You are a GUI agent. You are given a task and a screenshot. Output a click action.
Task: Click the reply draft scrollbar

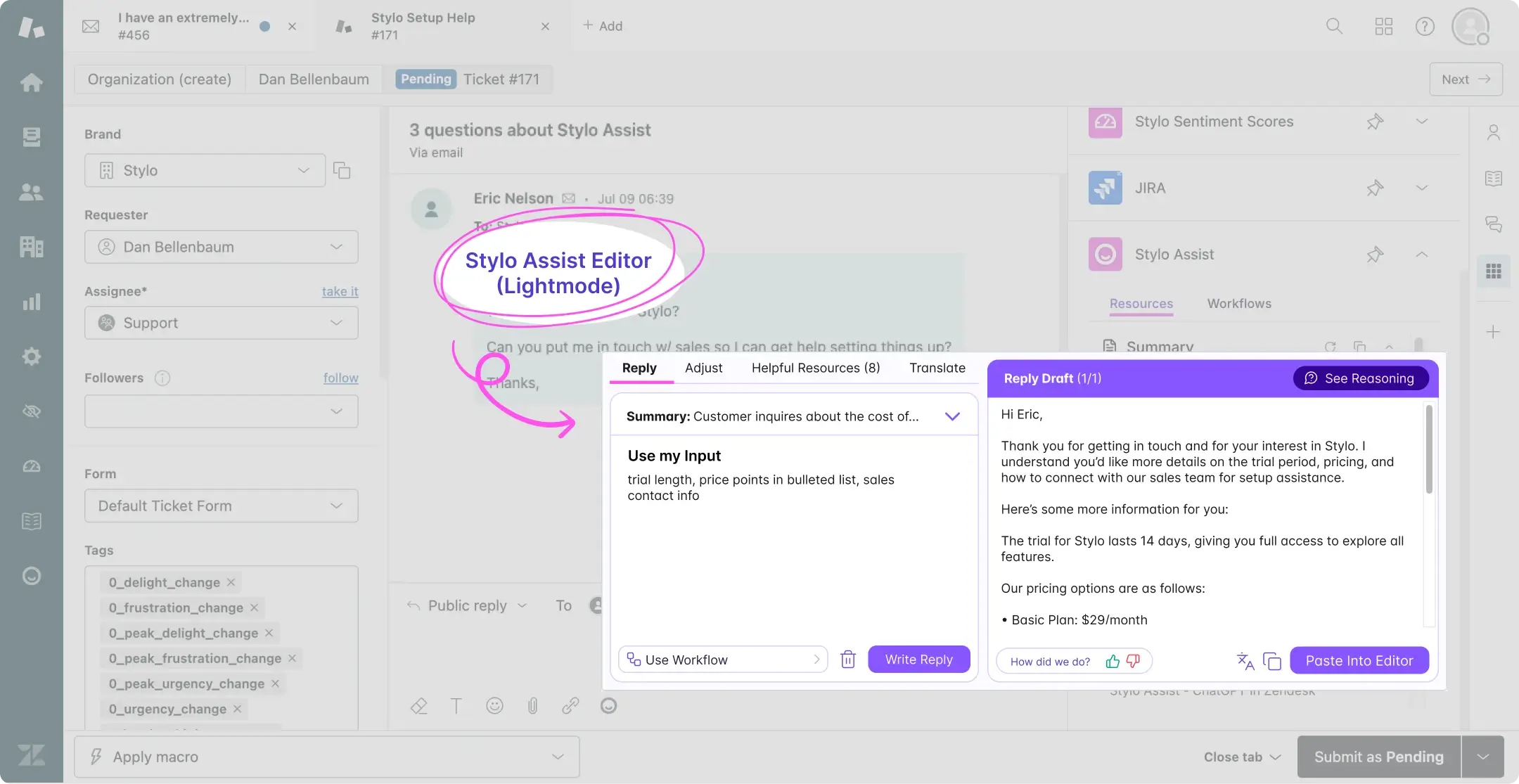(x=1428, y=450)
